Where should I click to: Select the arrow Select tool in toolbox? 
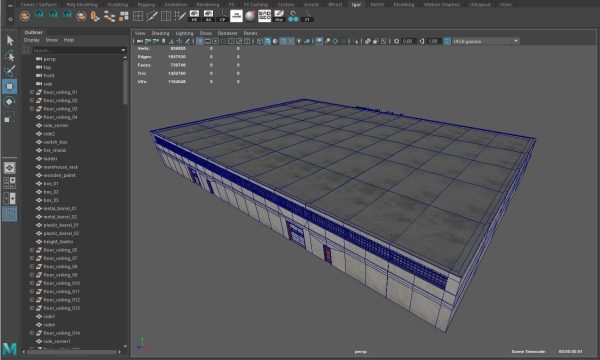click(10, 40)
